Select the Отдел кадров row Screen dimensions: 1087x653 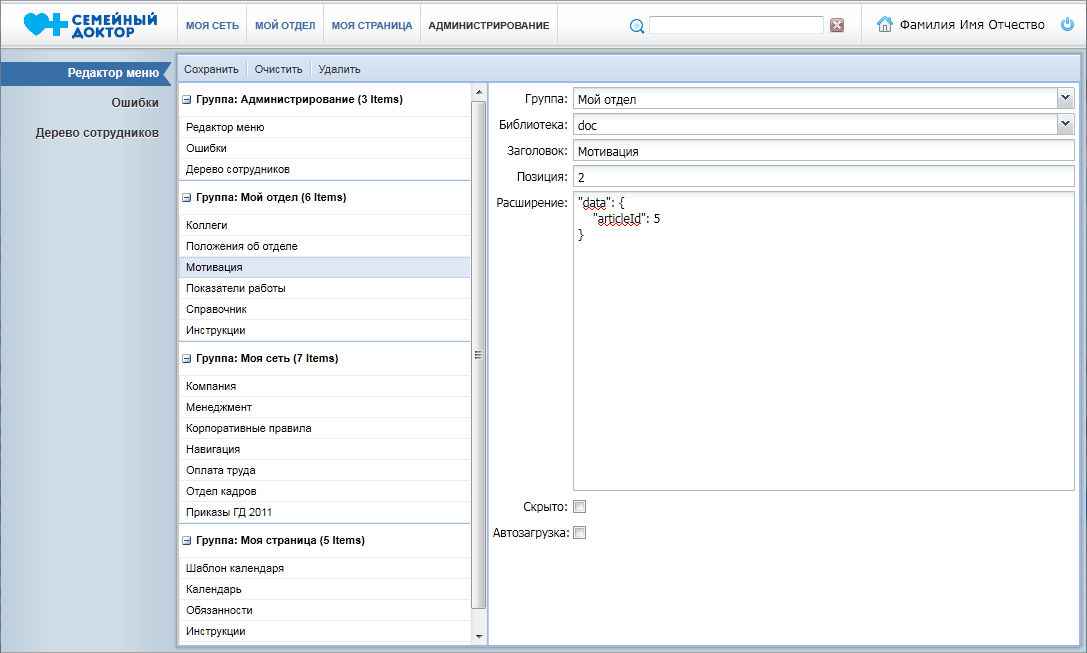click(x=324, y=491)
